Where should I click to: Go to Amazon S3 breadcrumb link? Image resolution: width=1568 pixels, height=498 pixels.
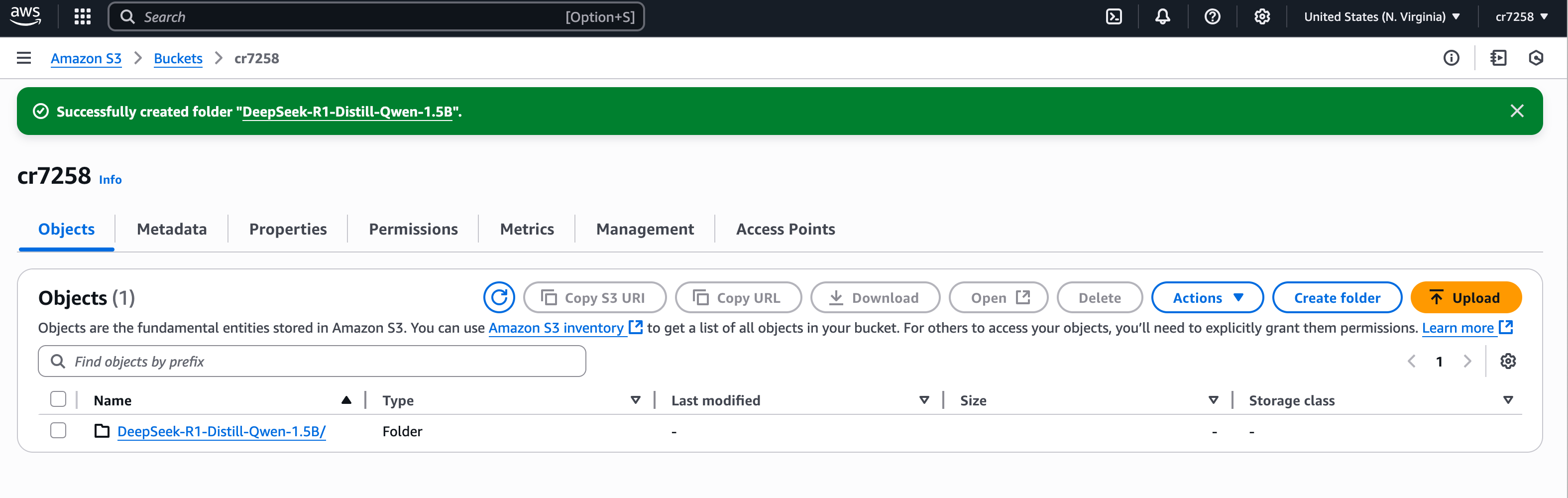pos(86,58)
